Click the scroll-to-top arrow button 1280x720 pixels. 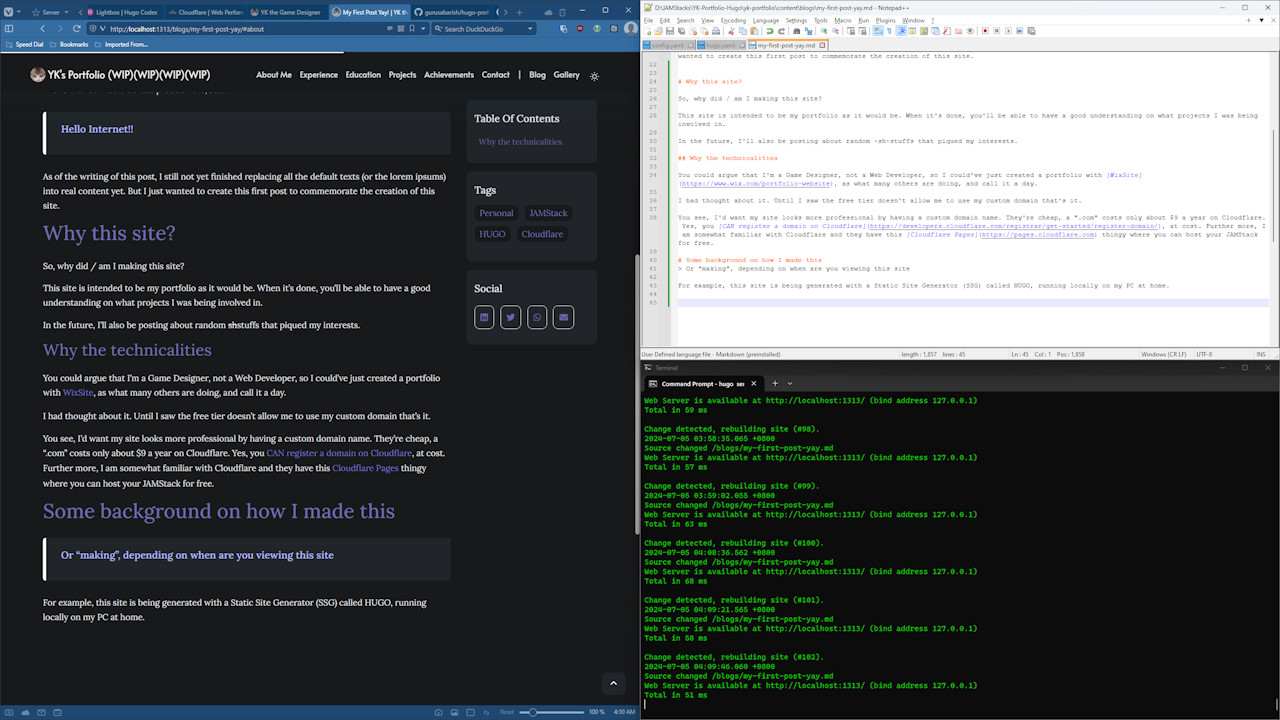click(613, 683)
